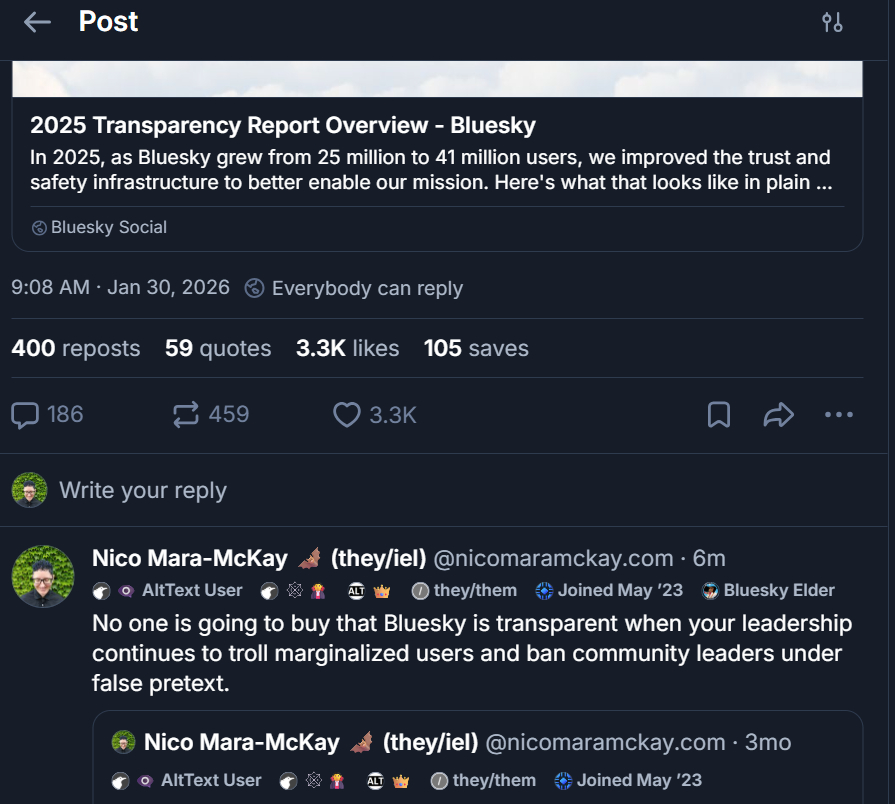Save the post with bookmark icon
Image resolution: width=895 pixels, height=804 pixels.
point(719,415)
